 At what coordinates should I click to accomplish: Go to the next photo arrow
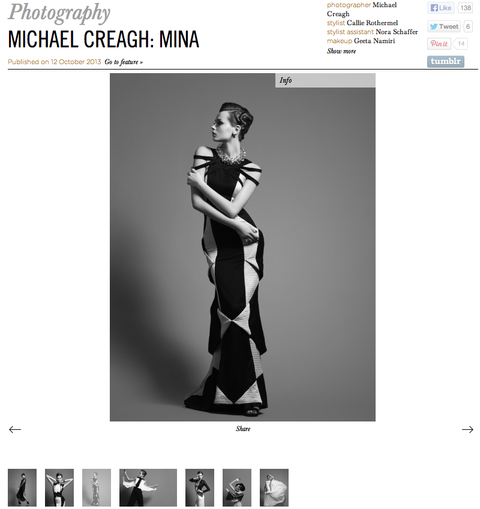467,429
